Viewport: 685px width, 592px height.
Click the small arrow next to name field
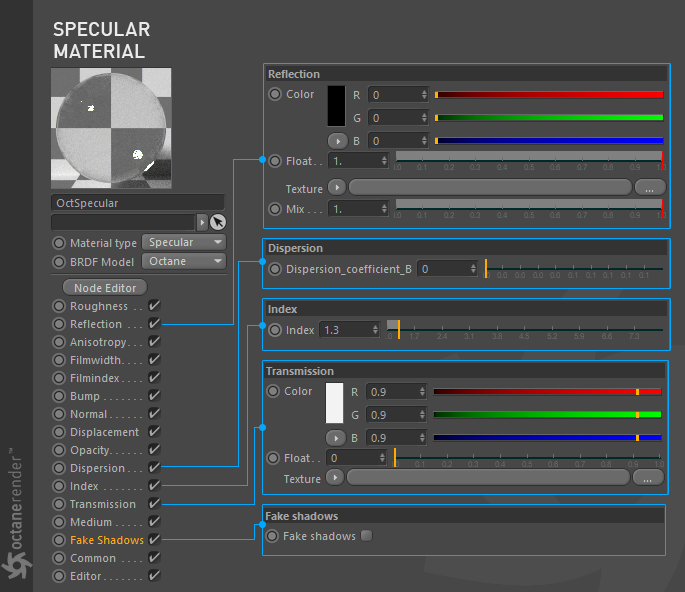pos(202,222)
